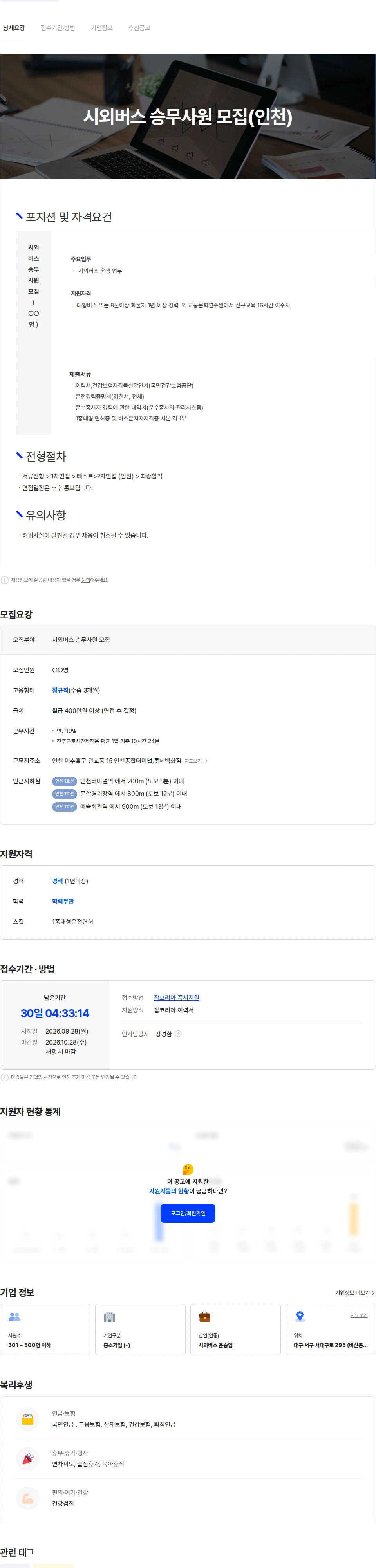The height and width of the screenshot is (1568, 376).
Task: Click the remaining time 30일 04:33:14
Action: click(55, 1014)
